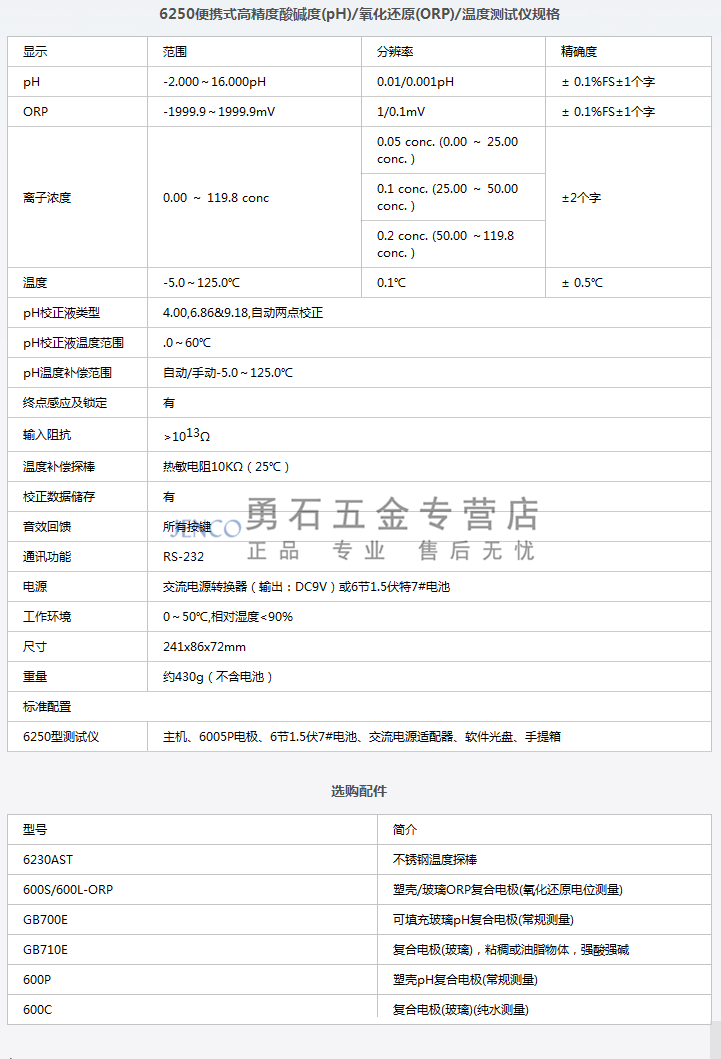Click the 'pH校正液类型' label

click(x=61, y=313)
